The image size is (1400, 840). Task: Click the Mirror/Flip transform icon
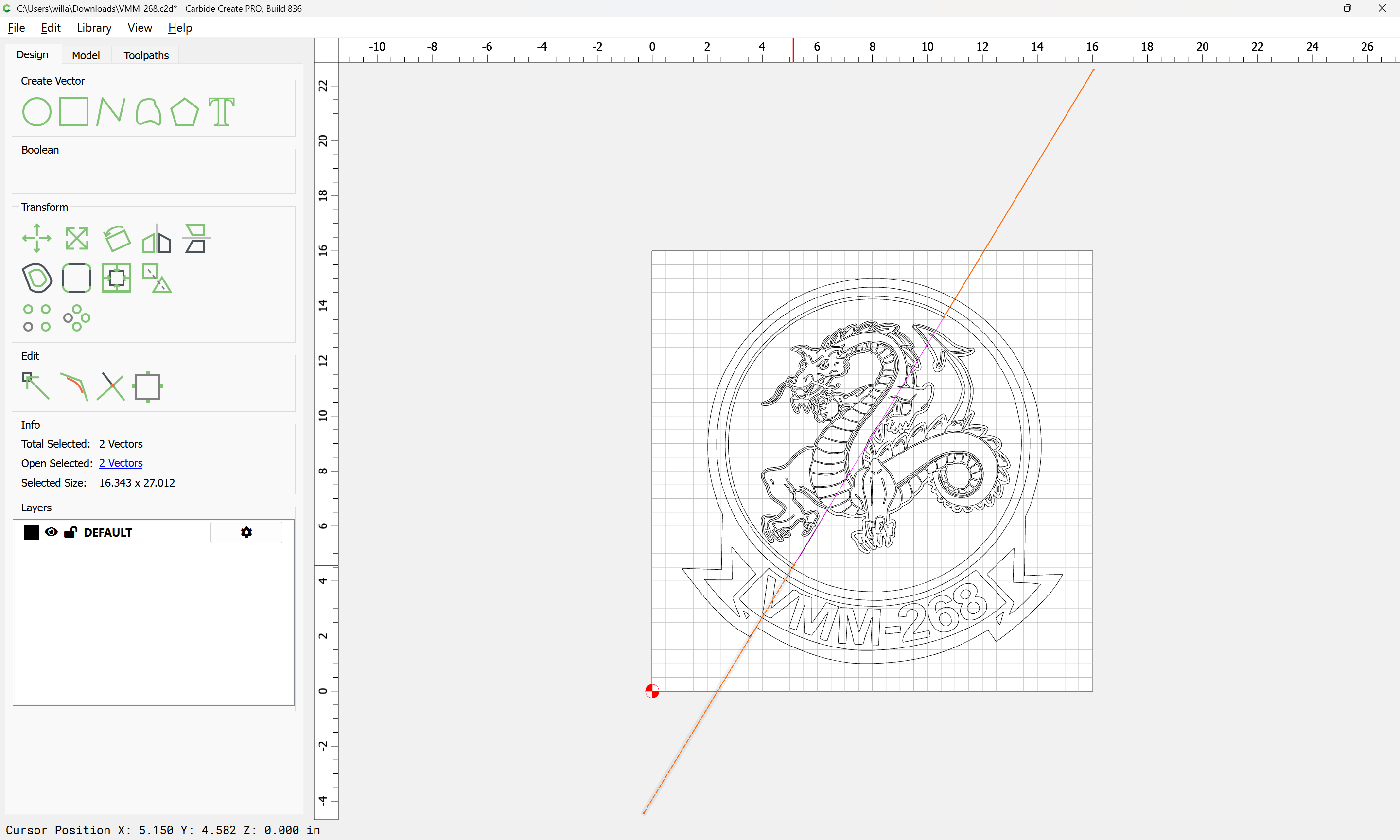156,238
